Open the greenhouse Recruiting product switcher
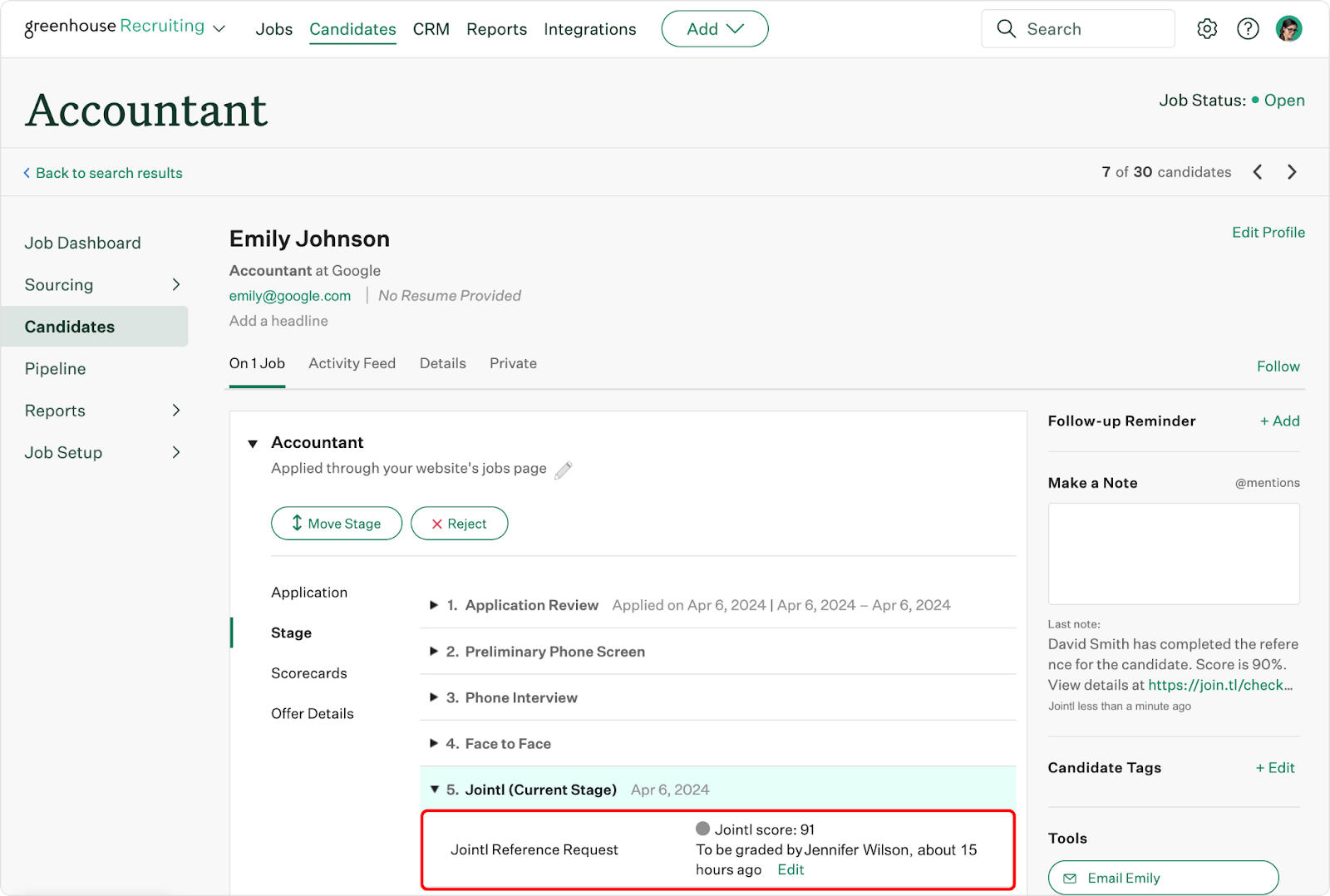This screenshot has height=896, width=1330. (125, 27)
